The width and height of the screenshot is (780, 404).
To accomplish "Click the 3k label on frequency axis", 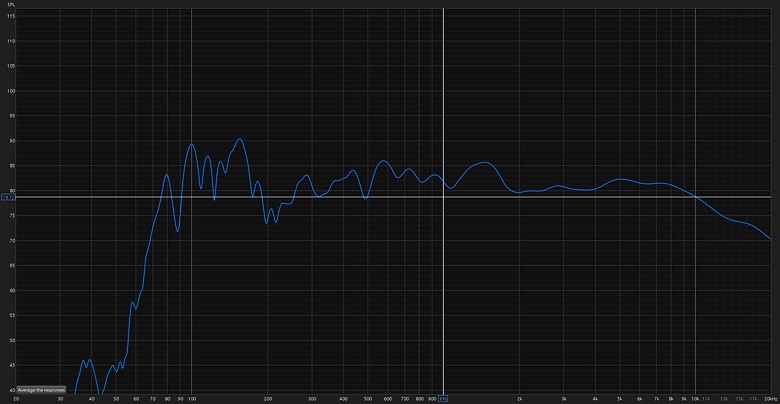I will [x=564, y=399].
